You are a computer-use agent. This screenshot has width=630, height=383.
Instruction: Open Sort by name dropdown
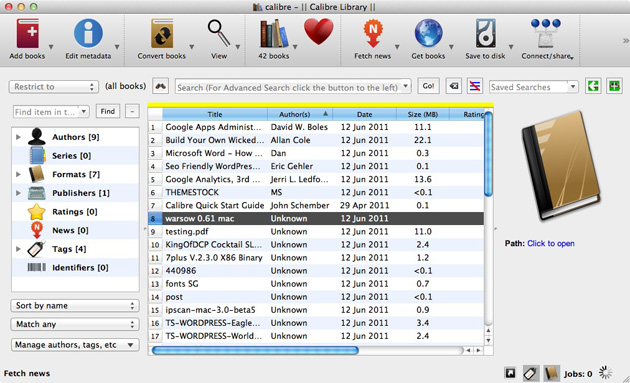pyautogui.click(x=75, y=305)
